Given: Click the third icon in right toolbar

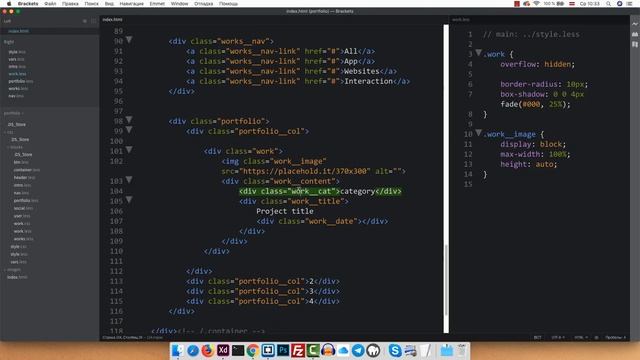Looking at the screenshot, I should pyautogui.click(x=635, y=44).
